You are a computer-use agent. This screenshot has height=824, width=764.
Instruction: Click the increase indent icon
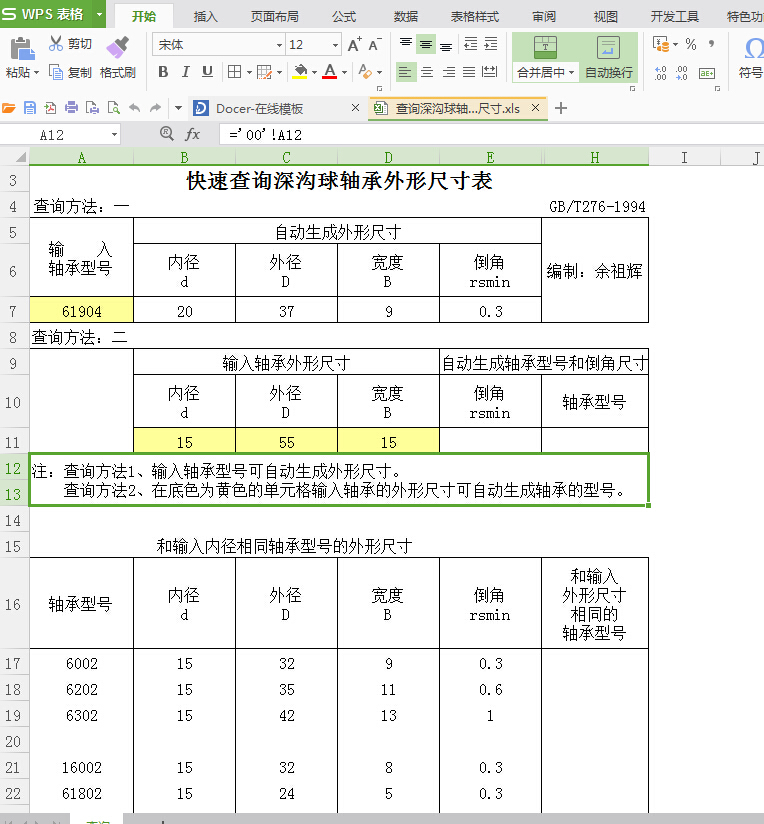pyautogui.click(x=491, y=44)
